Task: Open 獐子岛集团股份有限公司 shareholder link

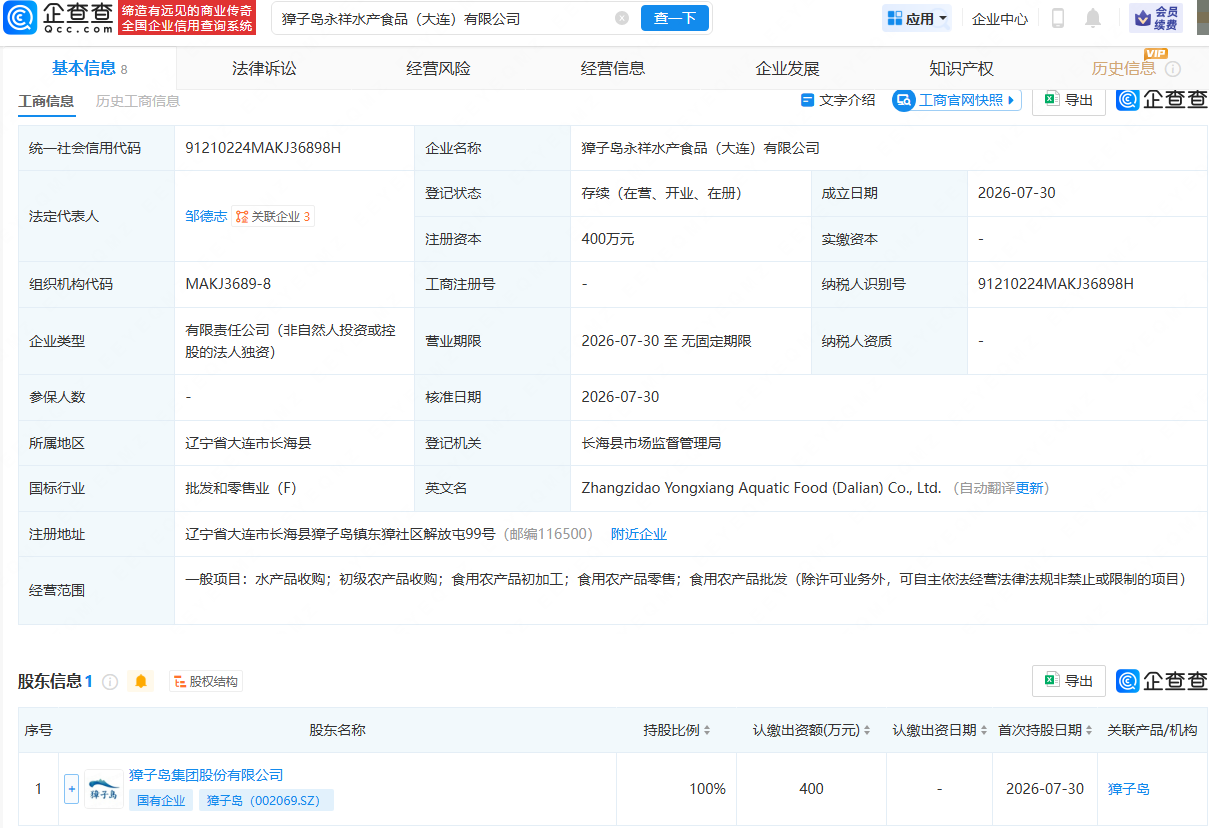Action: click(x=206, y=775)
